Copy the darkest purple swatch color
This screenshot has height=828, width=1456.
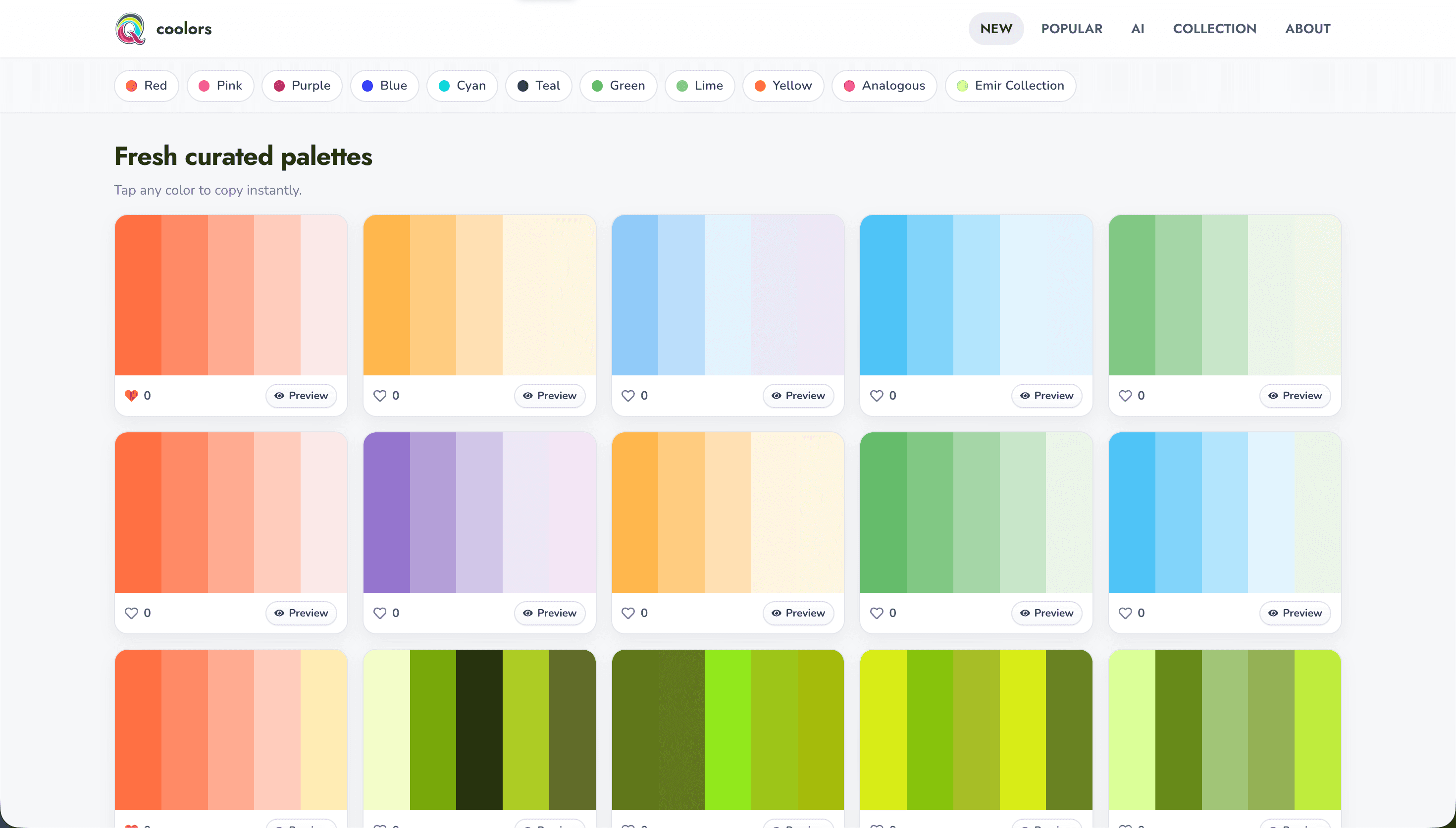point(387,512)
